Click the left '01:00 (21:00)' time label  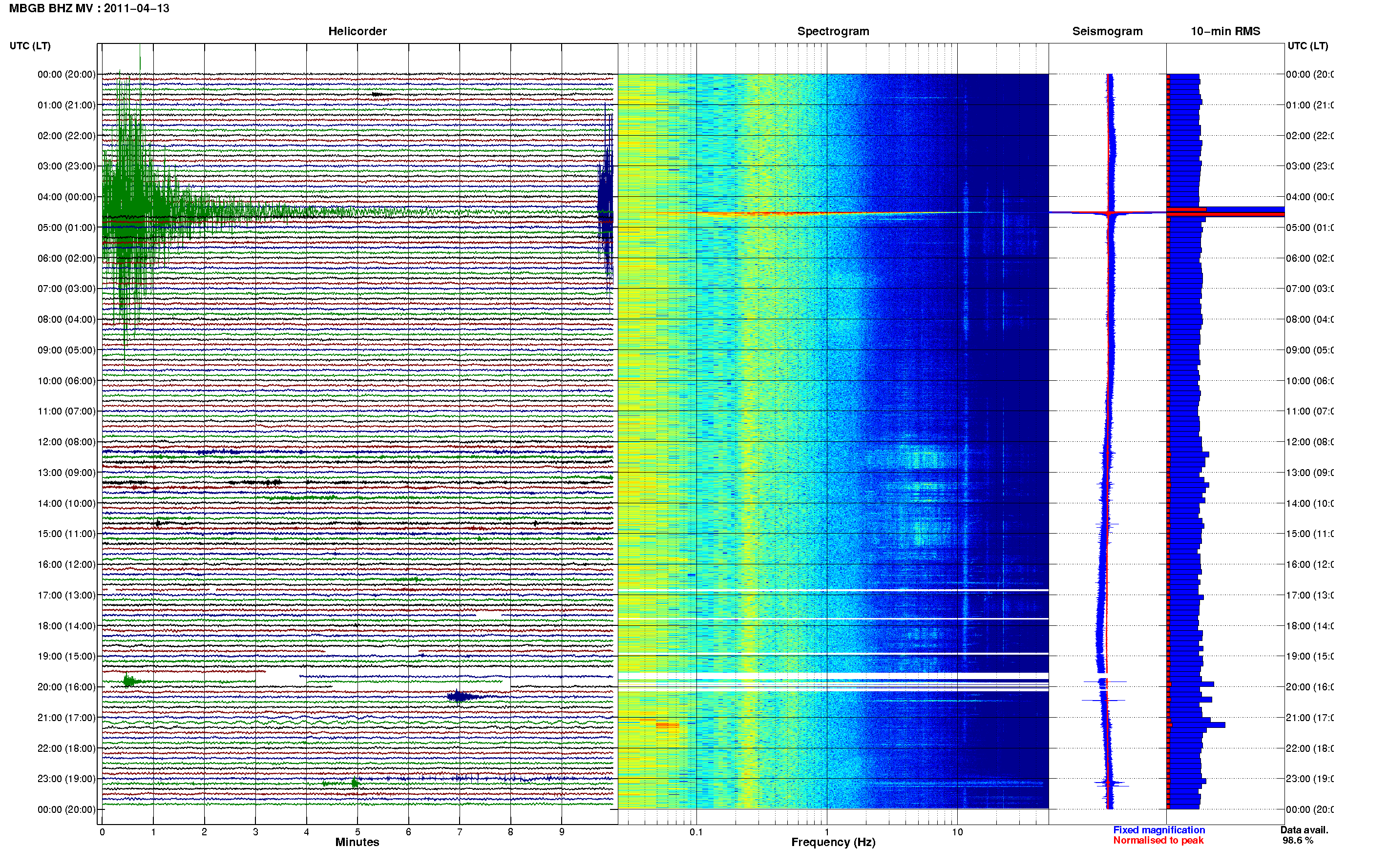point(66,105)
